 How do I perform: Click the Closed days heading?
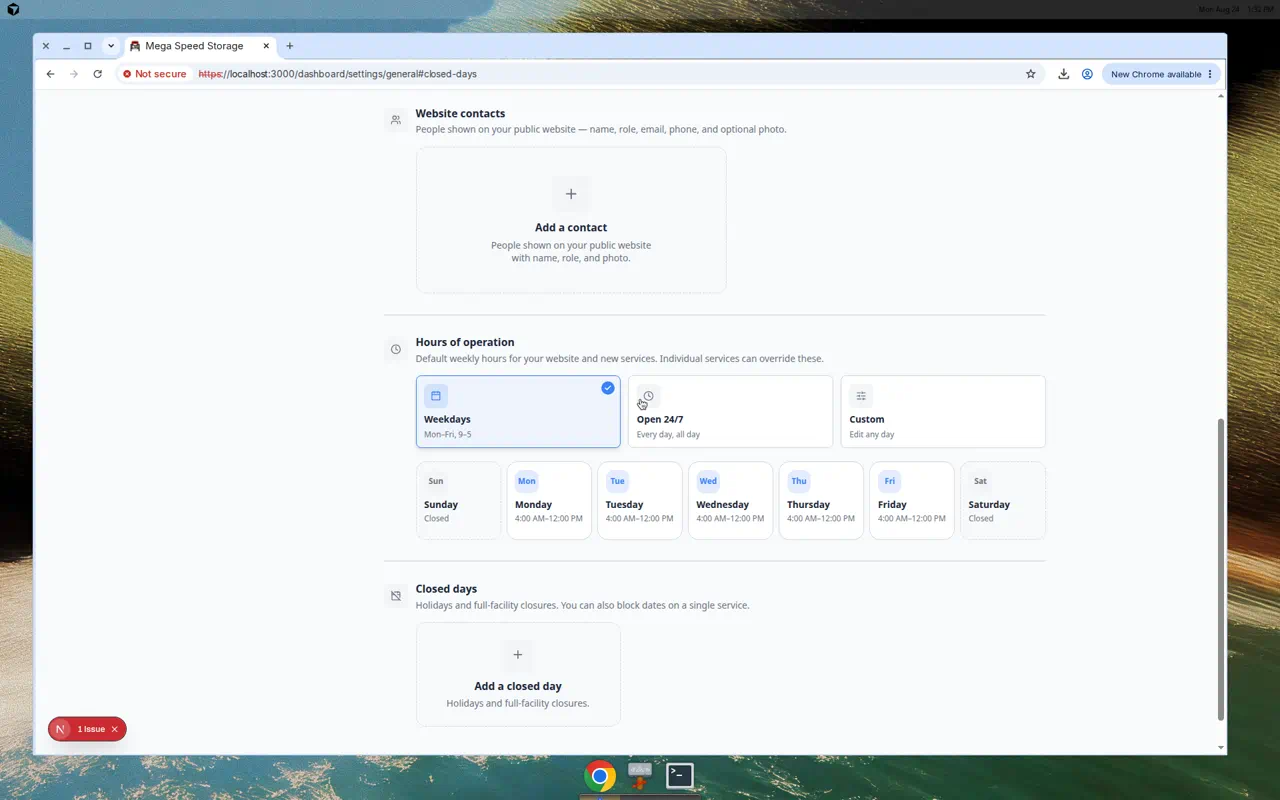point(446,589)
